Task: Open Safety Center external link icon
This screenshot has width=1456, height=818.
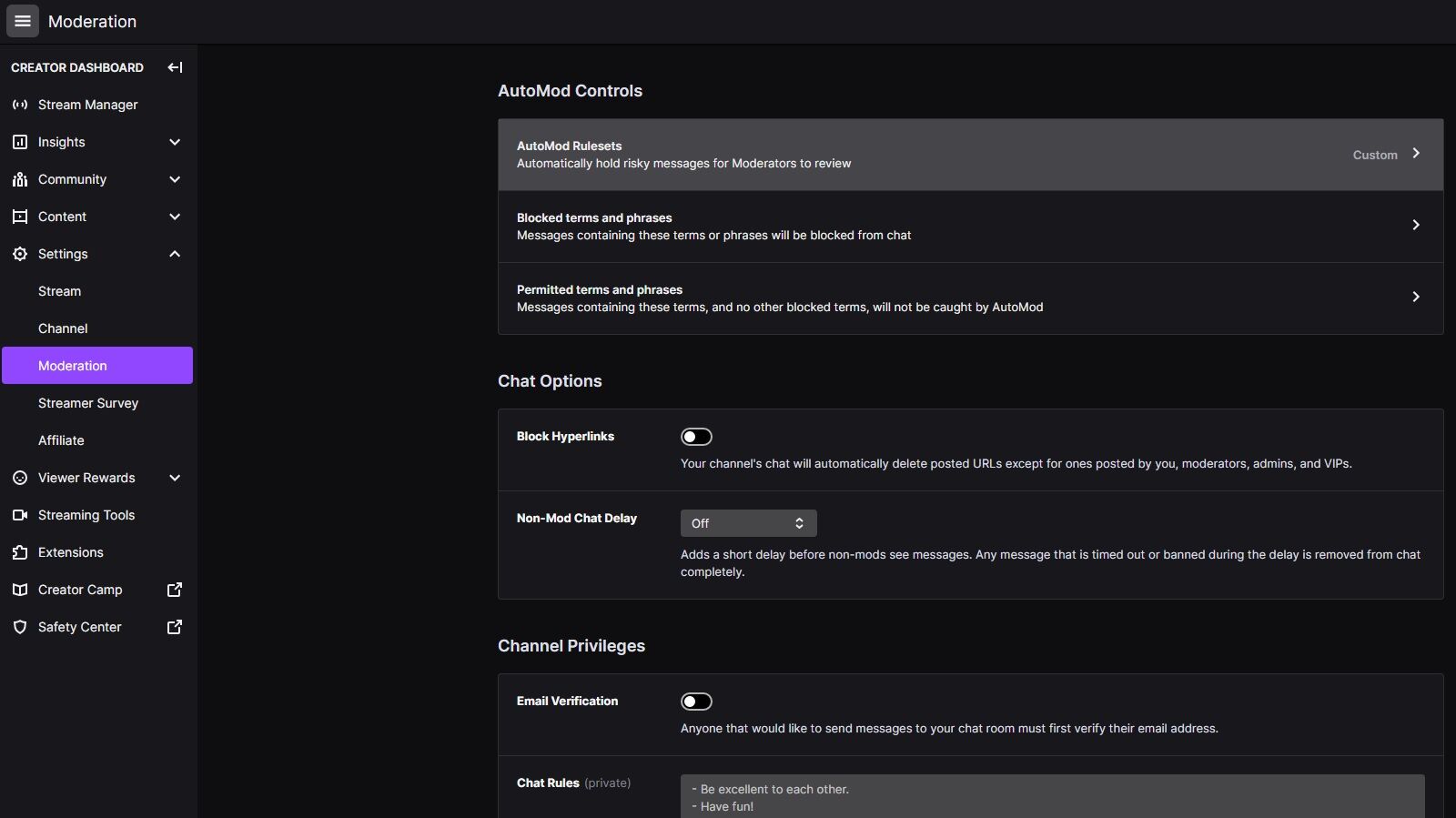Action: click(x=175, y=627)
